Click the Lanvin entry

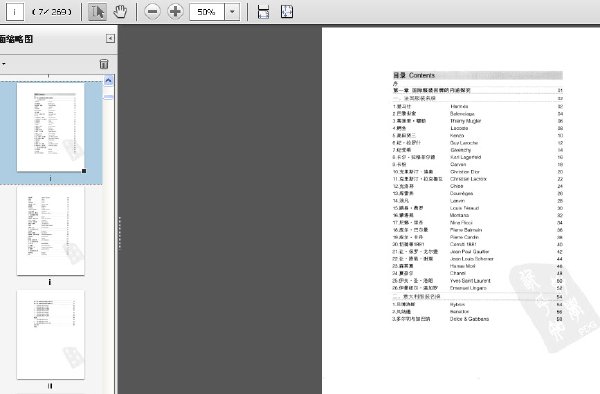[457, 200]
